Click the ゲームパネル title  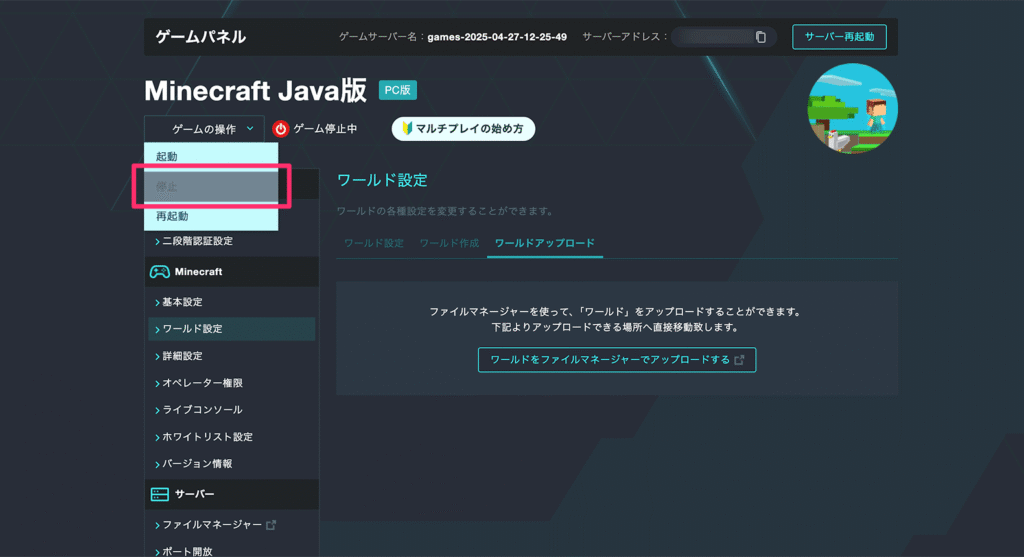(200, 37)
